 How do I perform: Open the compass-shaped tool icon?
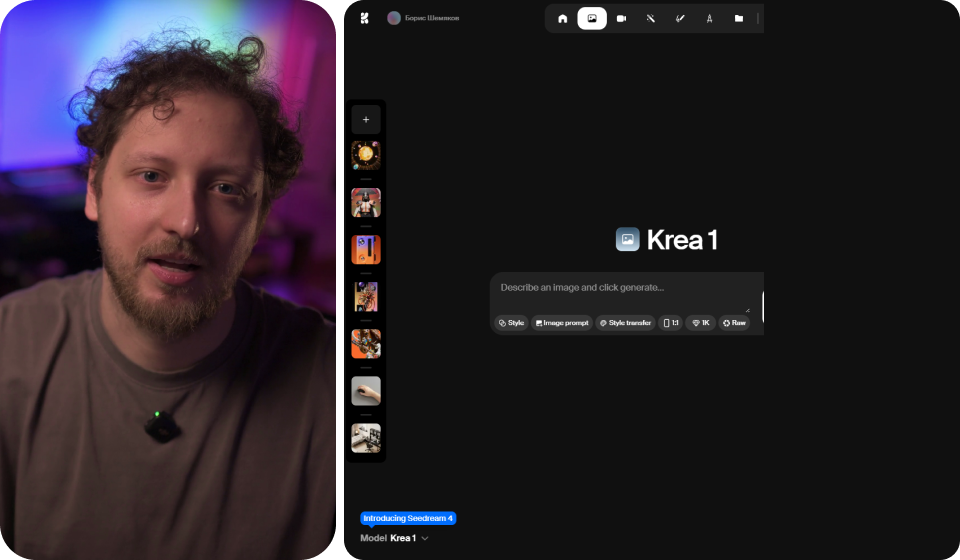[710, 19]
